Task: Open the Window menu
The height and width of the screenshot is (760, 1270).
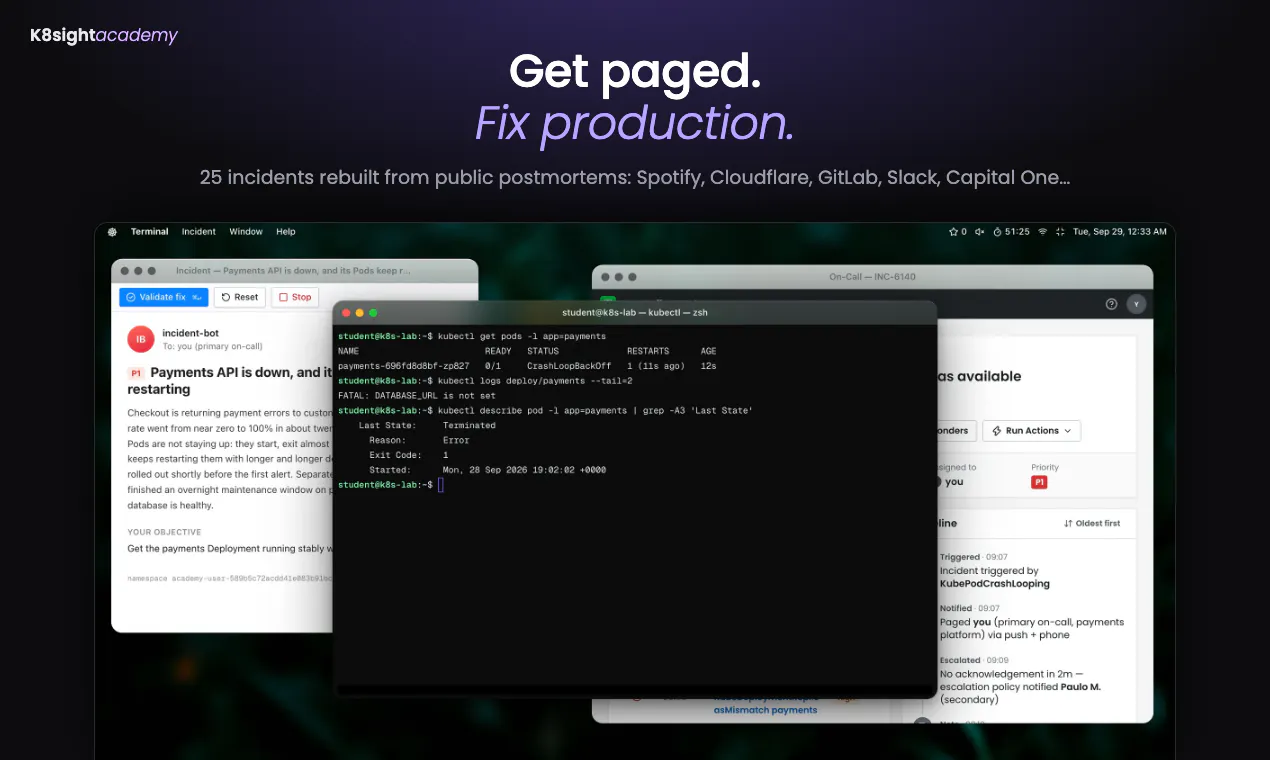Action: [246, 232]
